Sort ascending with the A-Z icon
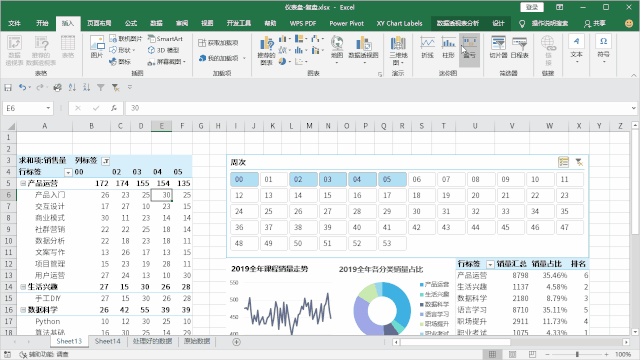The image size is (640, 360). (72, 87)
